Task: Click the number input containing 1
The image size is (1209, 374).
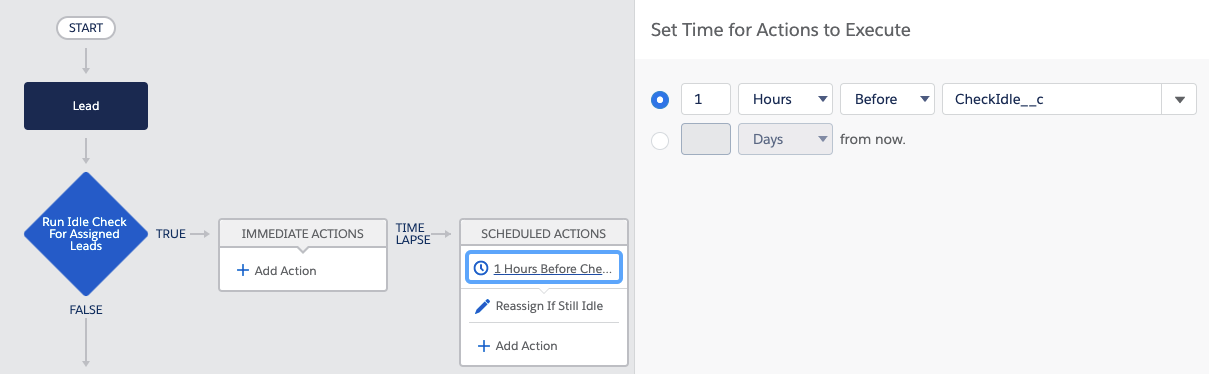Action: click(706, 99)
